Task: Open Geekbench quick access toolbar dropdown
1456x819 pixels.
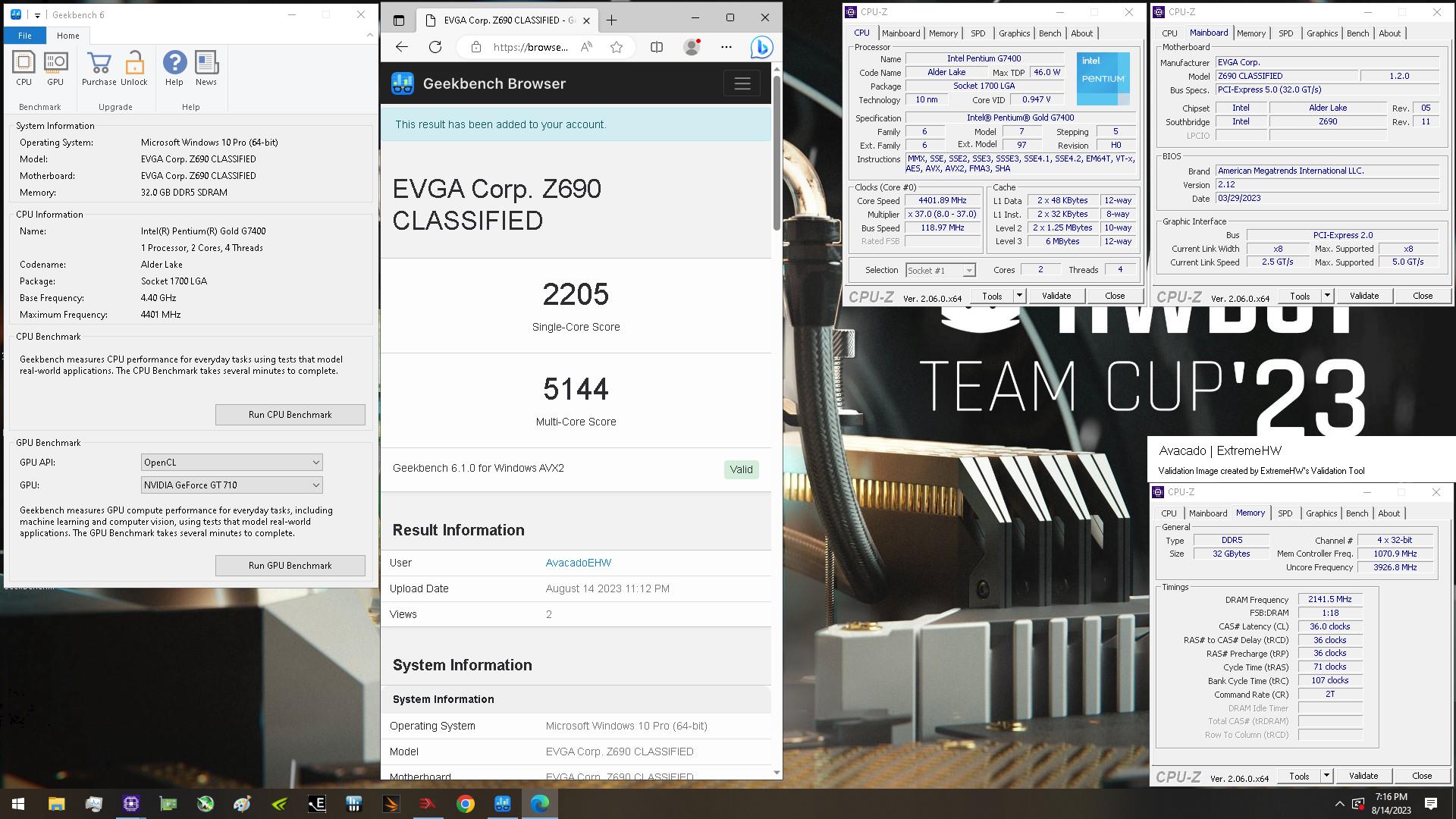Action: pos(37,15)
